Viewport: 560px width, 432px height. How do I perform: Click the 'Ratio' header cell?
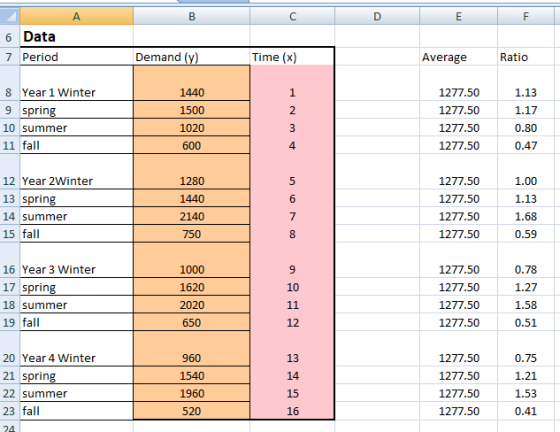(526, 56)
